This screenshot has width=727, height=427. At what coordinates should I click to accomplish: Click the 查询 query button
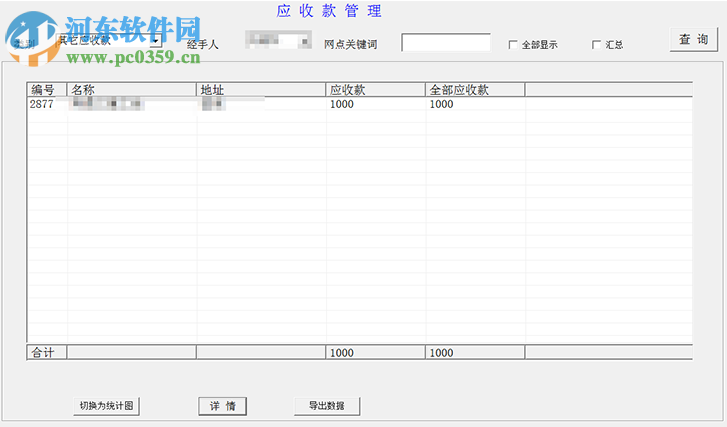click(x=694, y=39)
